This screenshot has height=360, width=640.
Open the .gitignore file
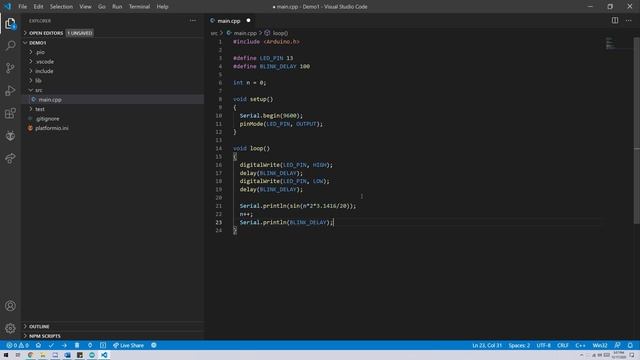[47, 118]
